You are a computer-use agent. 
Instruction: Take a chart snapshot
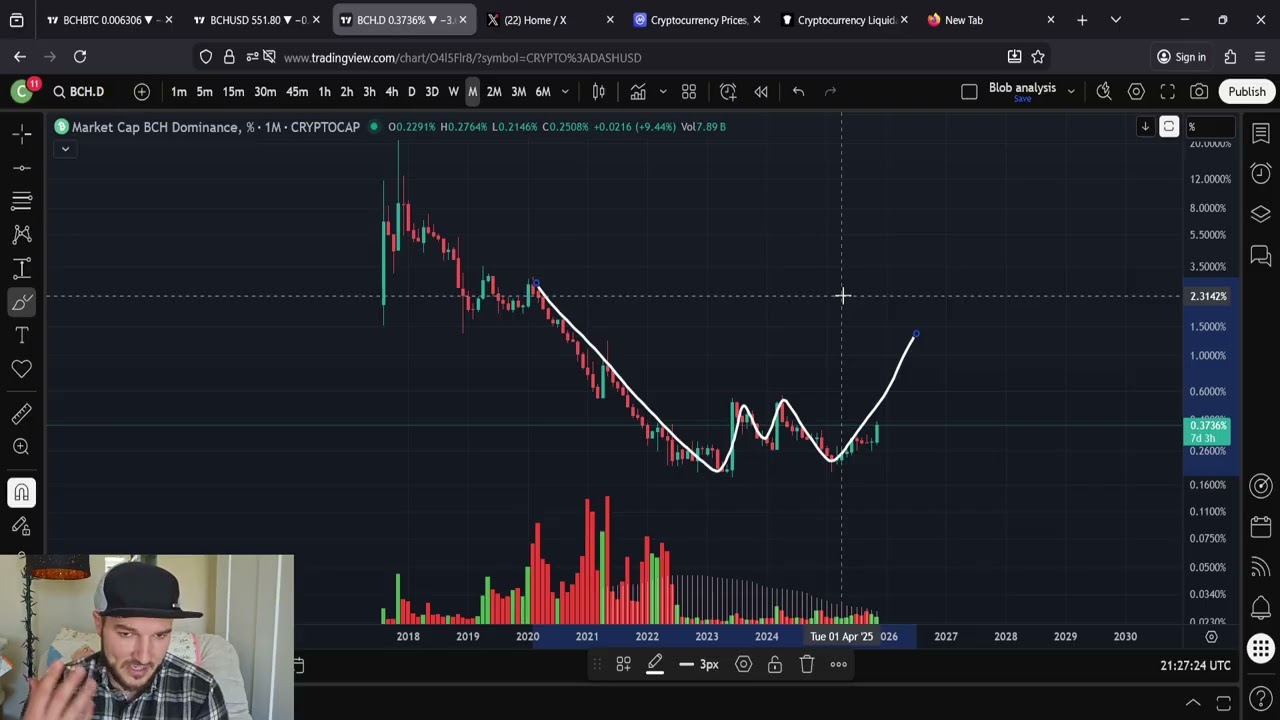pyautogui.click(x=1199, y=92)
